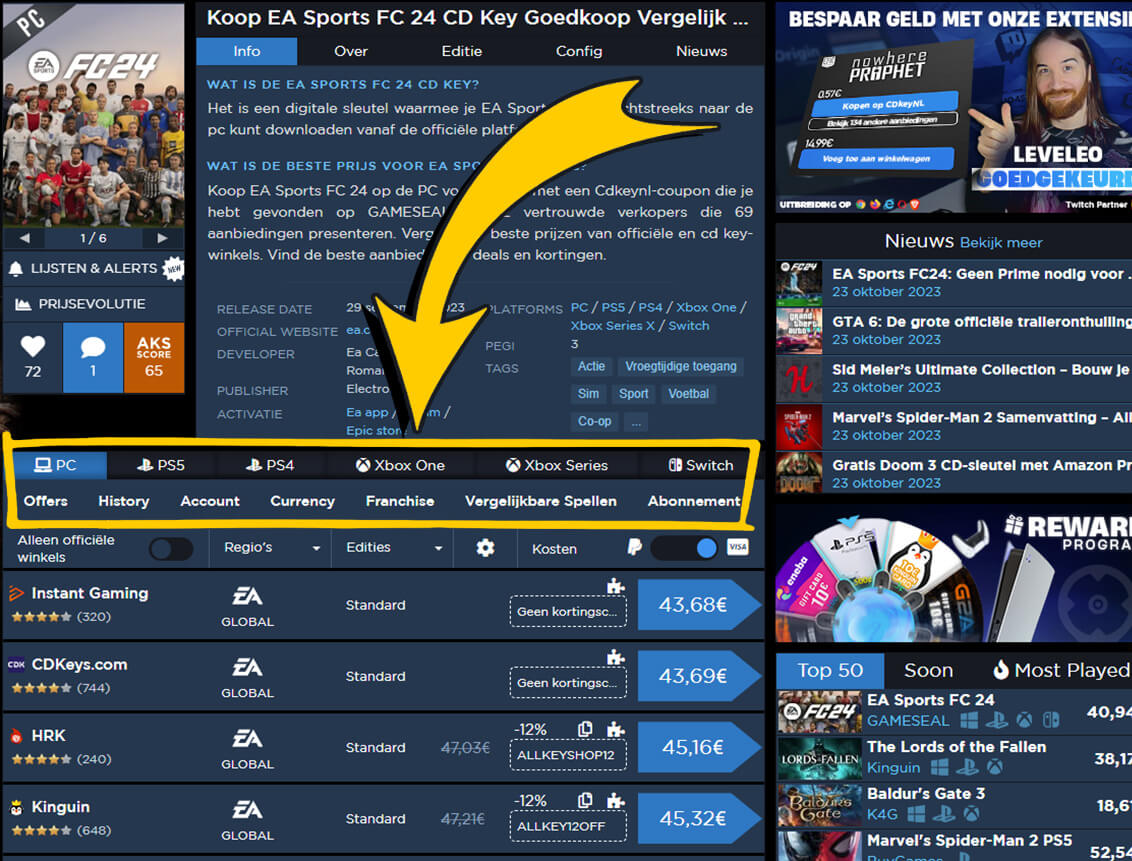Click Visa card icon in Kosten
Image resolution: width=1132 pixels, height=861 pixels.
[737, 547]
